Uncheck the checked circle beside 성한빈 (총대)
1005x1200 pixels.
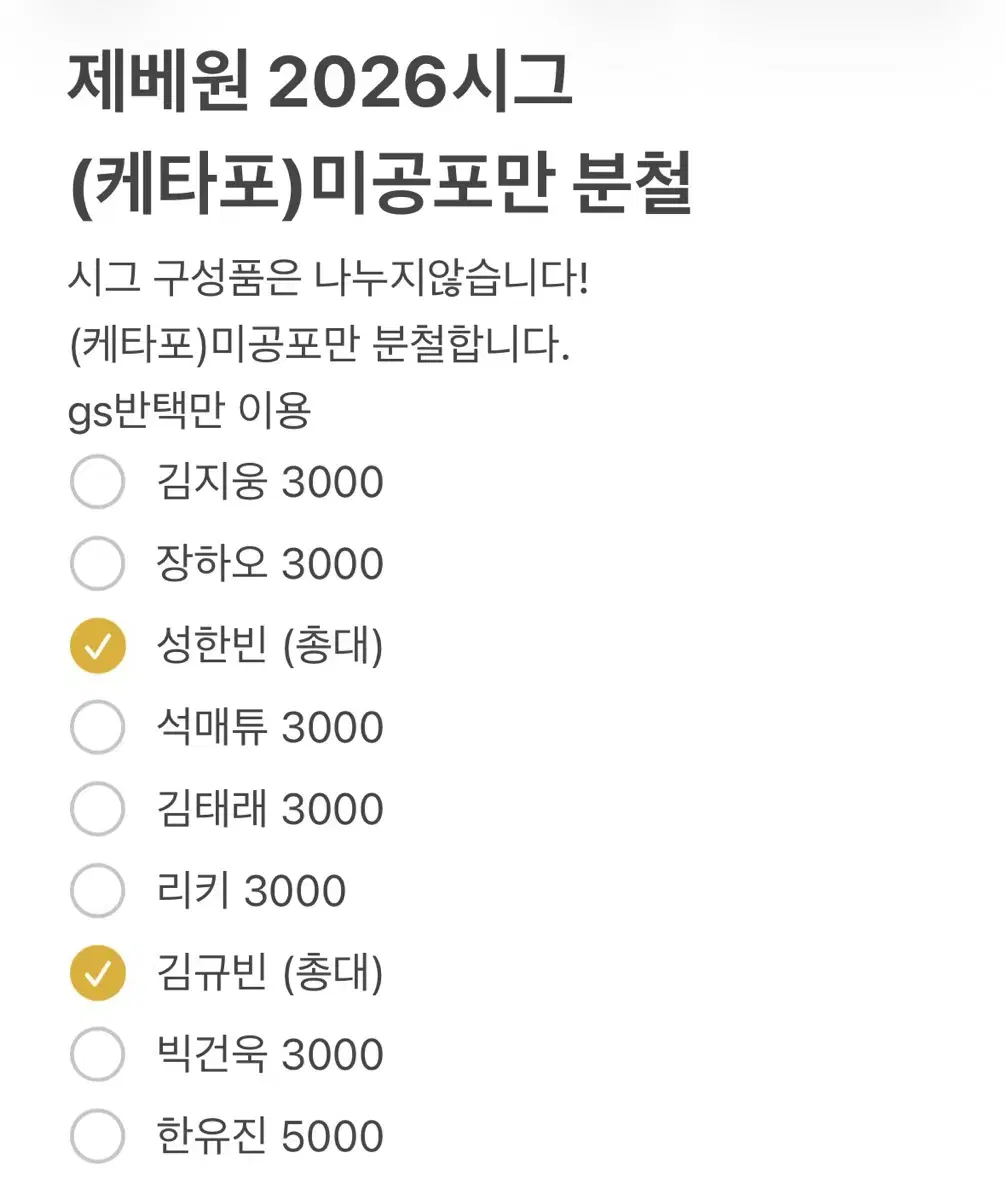coord(97,646)
